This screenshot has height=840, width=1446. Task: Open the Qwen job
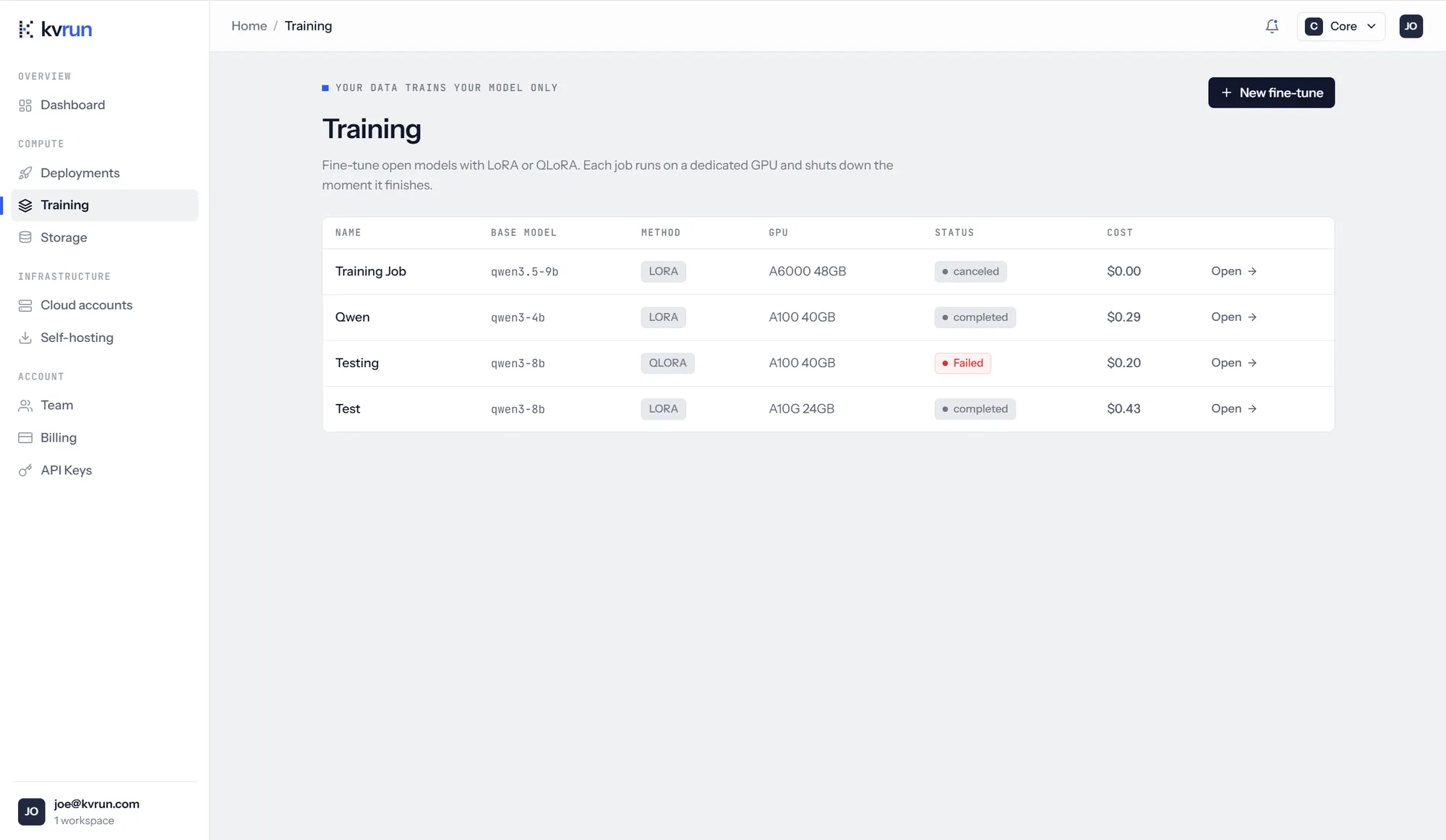pyautogui.click(x=1233, y=317)
